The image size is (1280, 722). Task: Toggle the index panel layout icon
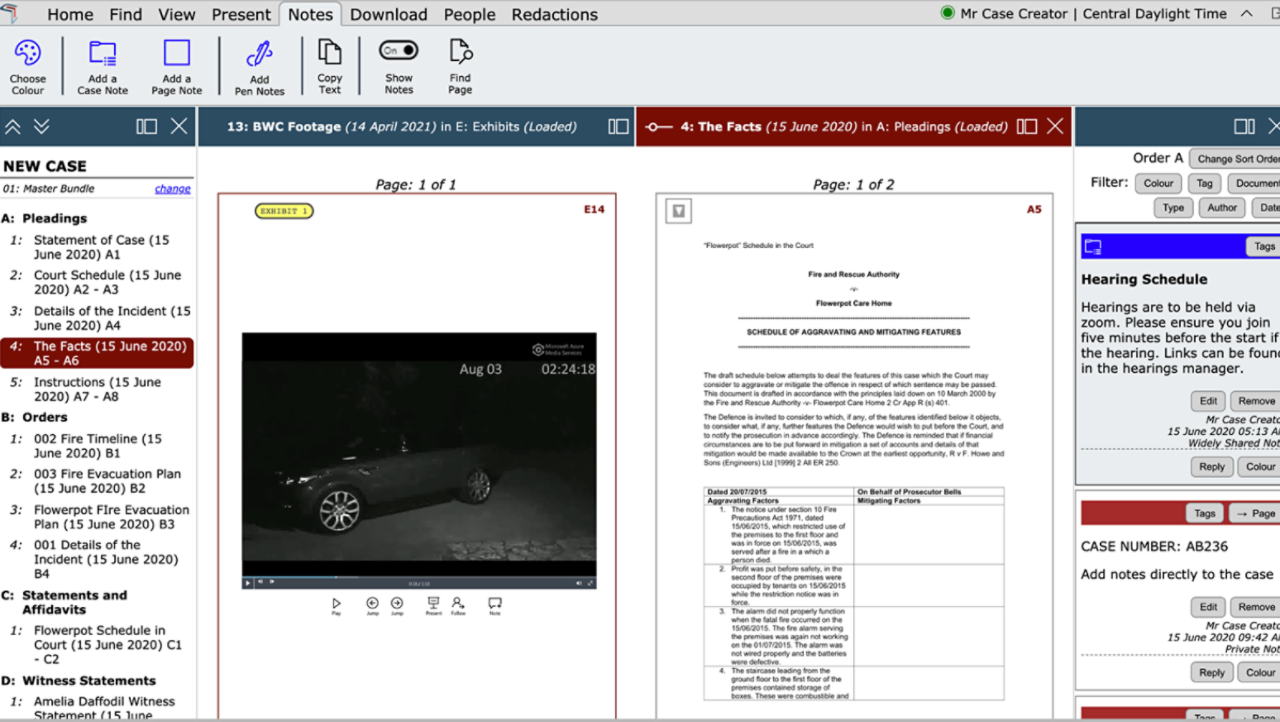pos(147,126)
